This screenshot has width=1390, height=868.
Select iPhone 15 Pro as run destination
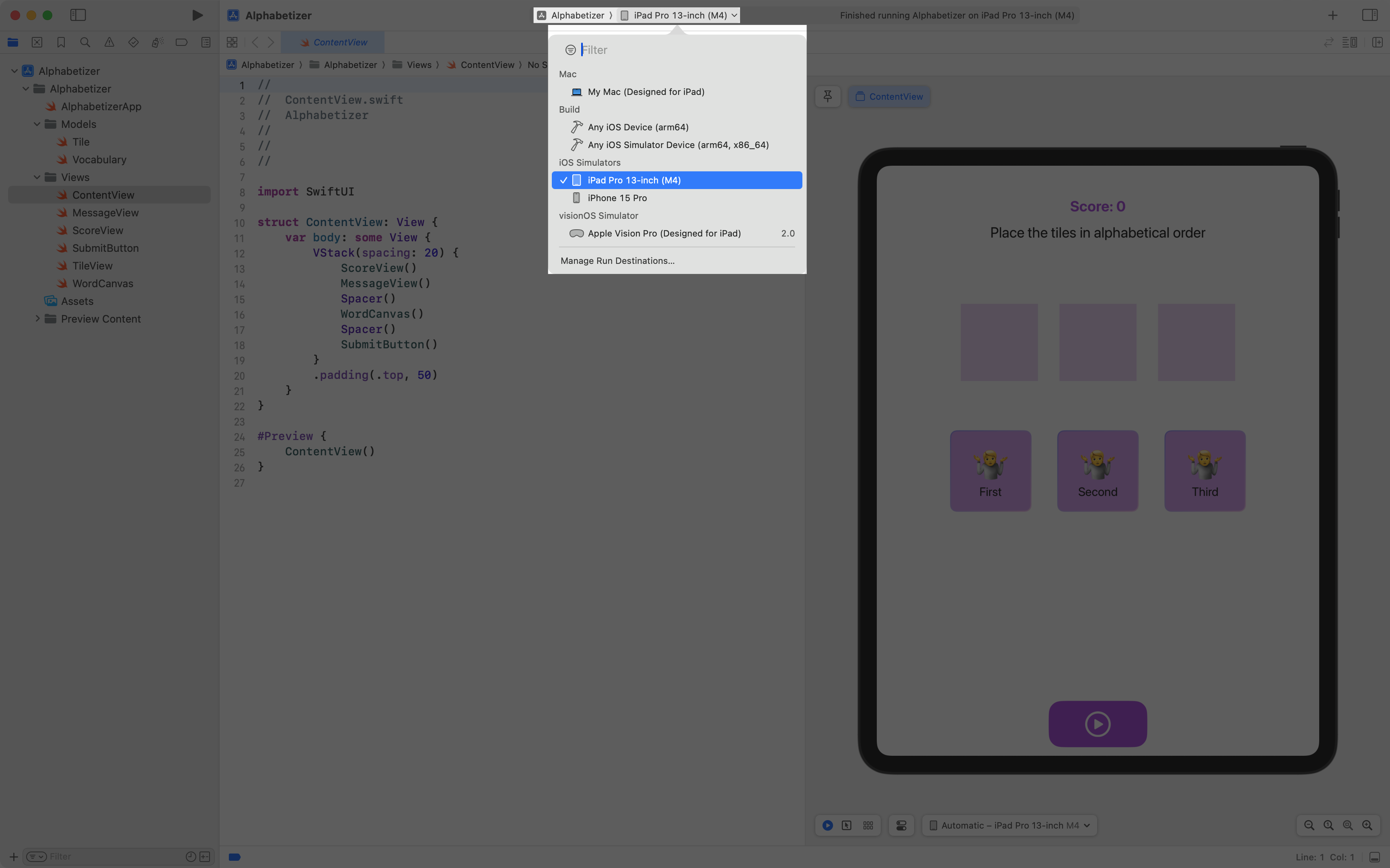pos(617,197)
